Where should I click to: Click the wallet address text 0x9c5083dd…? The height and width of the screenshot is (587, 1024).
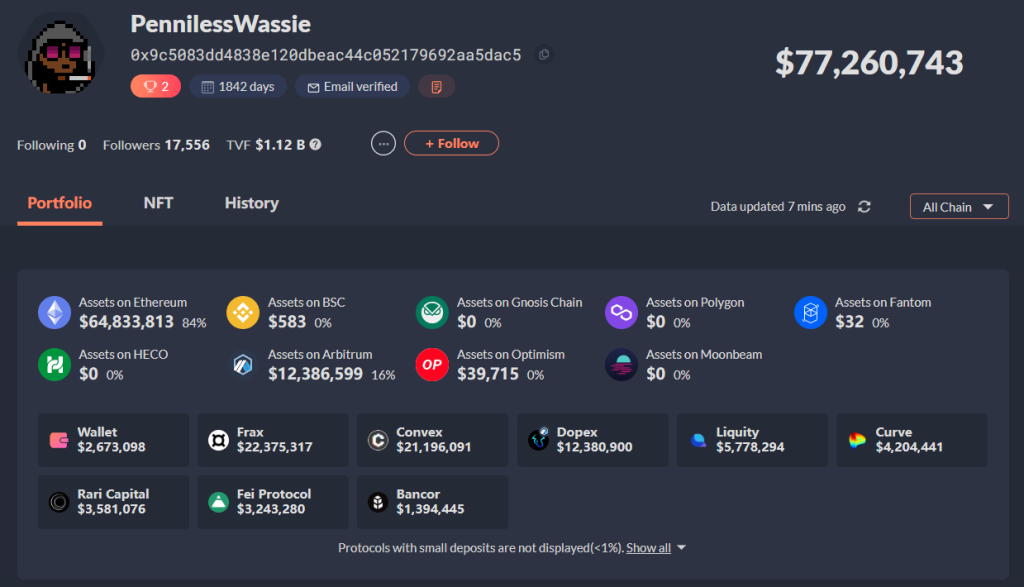click(326, 55)
